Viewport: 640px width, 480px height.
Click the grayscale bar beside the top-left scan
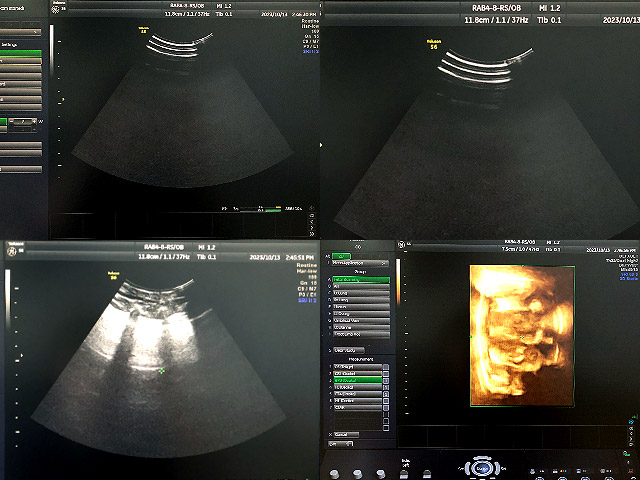coord(51,49)
